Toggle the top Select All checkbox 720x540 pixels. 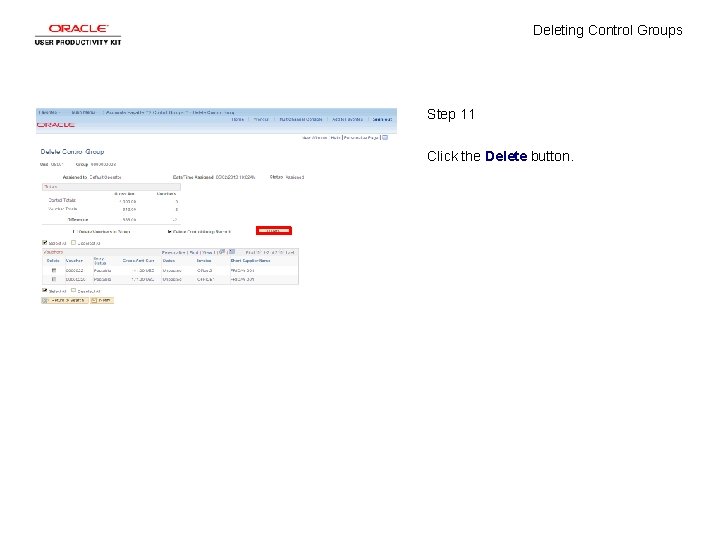coord(45,242)
